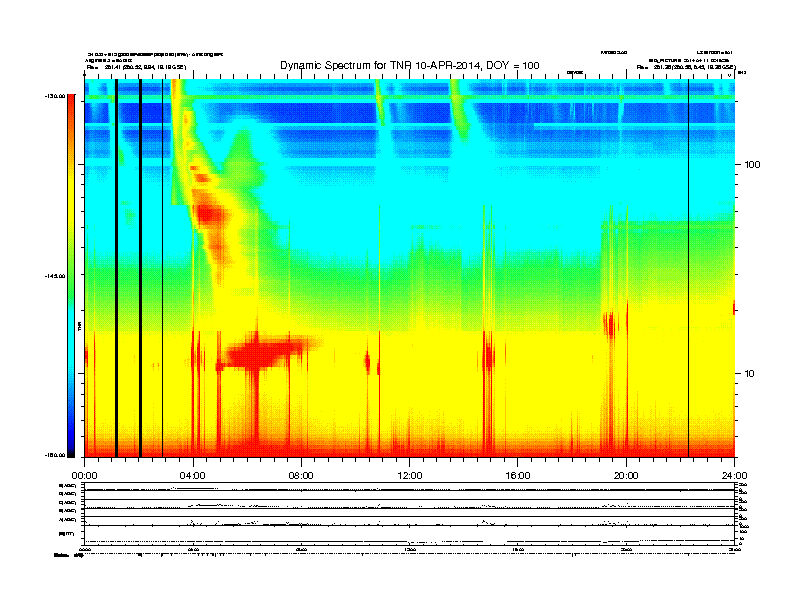The width and height of the screenshot is (792, 612).
Task: Click the -145.00 color bar label
Action: click(x=55, y=276)
